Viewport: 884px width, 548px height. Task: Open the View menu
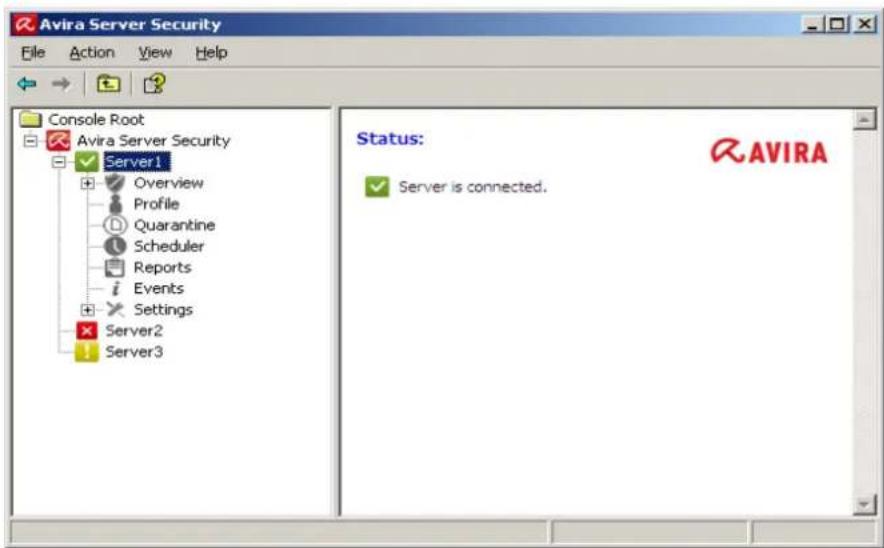[155, 52]
